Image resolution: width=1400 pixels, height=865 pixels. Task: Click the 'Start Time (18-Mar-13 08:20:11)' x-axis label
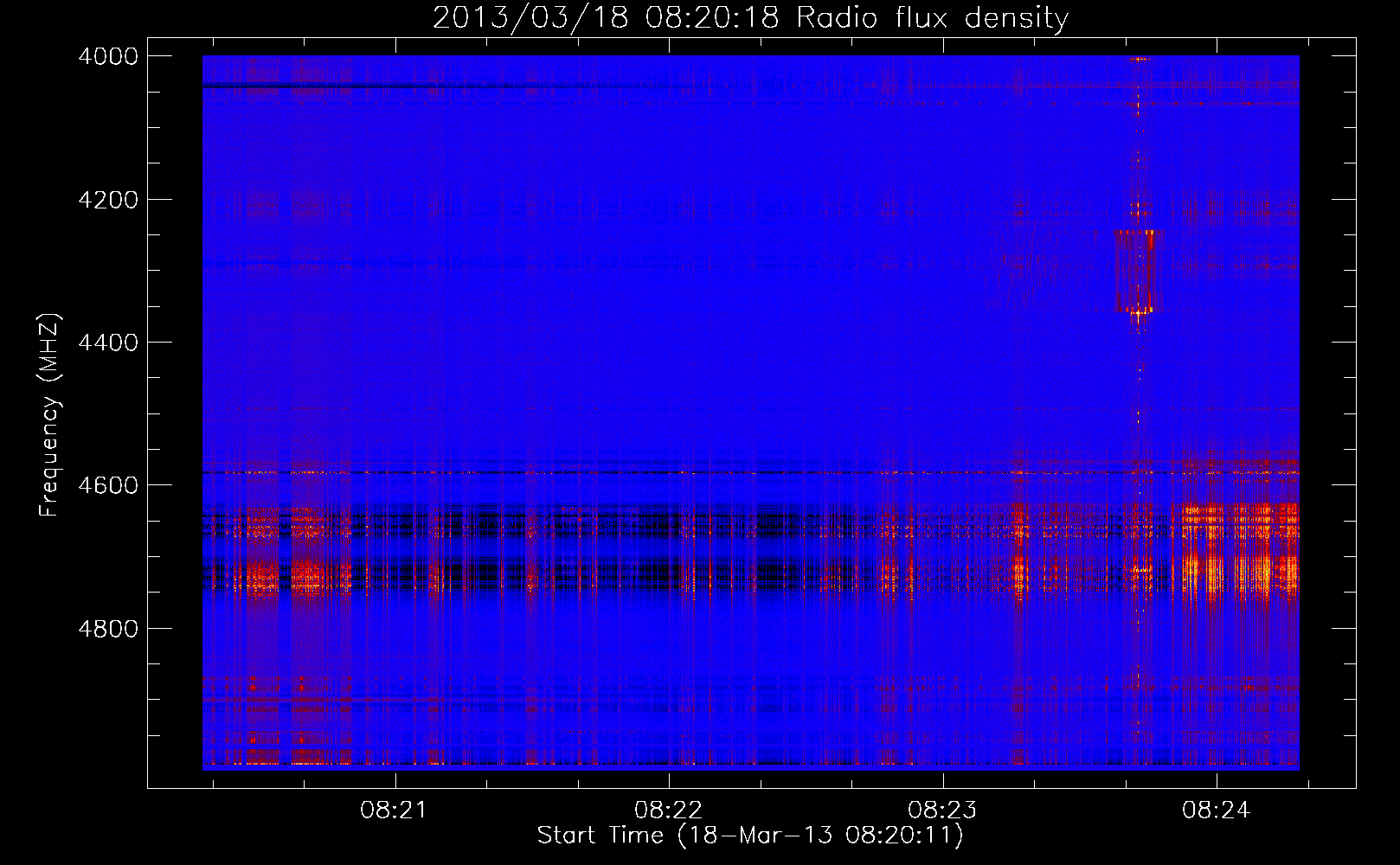pos(750,836)
